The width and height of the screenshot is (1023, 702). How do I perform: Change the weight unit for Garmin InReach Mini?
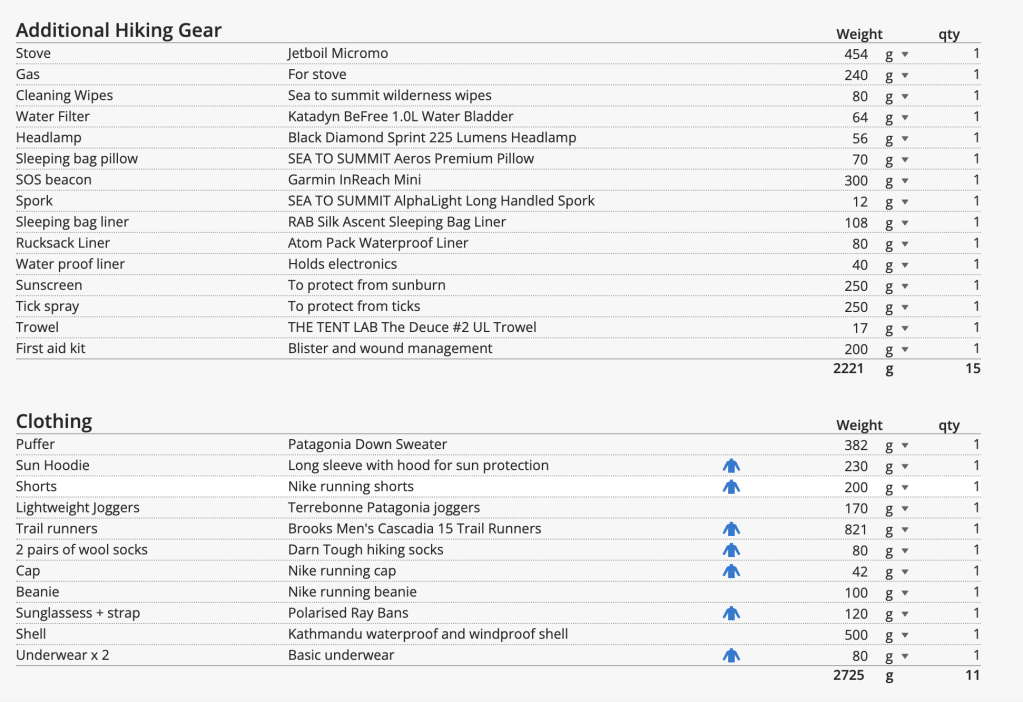(896, 181)
